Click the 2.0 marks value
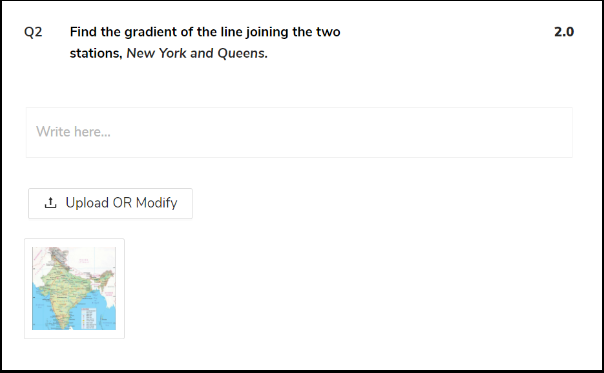 (x=564, y=32)
